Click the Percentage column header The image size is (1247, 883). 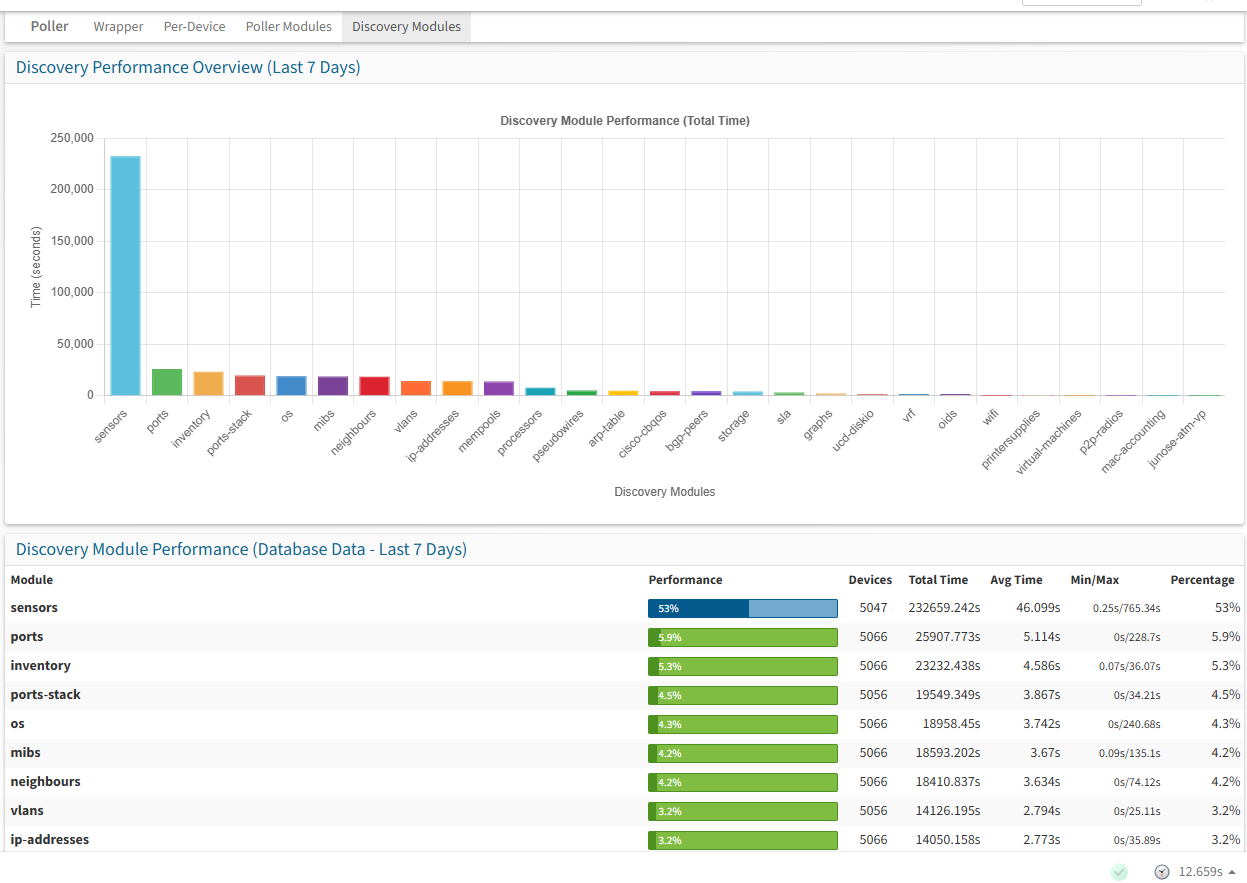(x=1202, y=580)
